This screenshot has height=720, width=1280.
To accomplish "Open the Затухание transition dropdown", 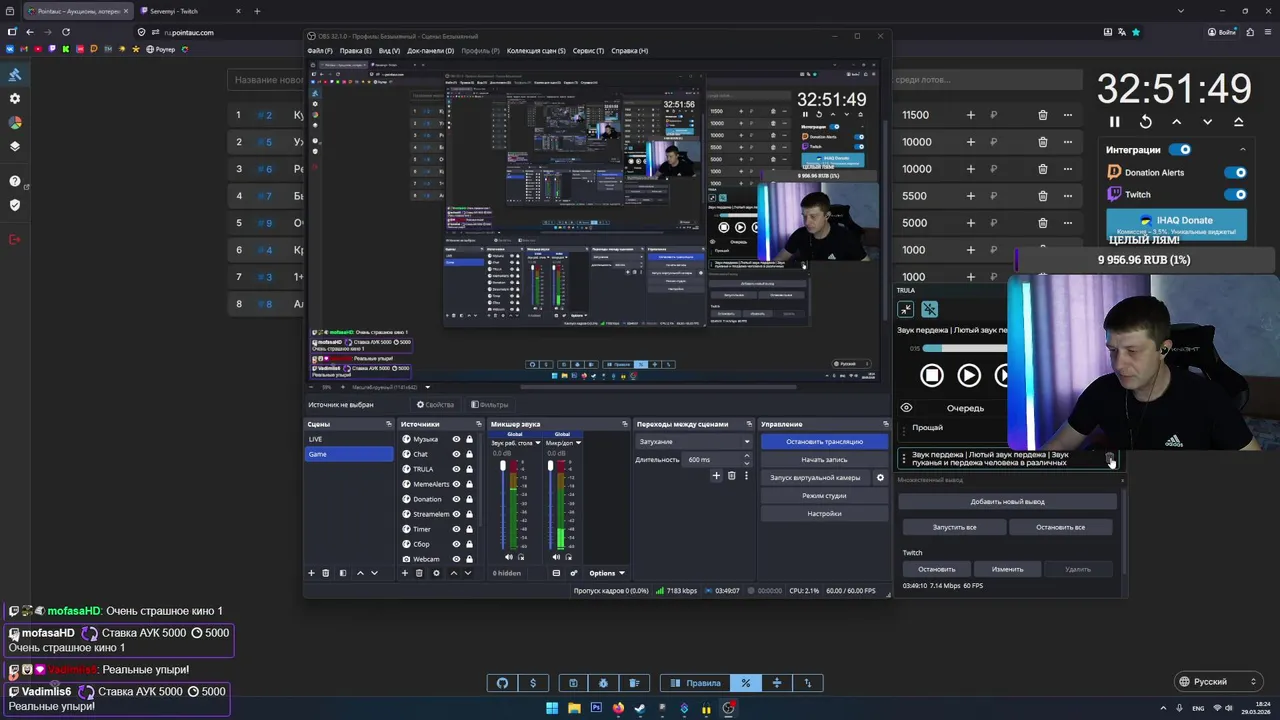I will (x=693, y=441).
